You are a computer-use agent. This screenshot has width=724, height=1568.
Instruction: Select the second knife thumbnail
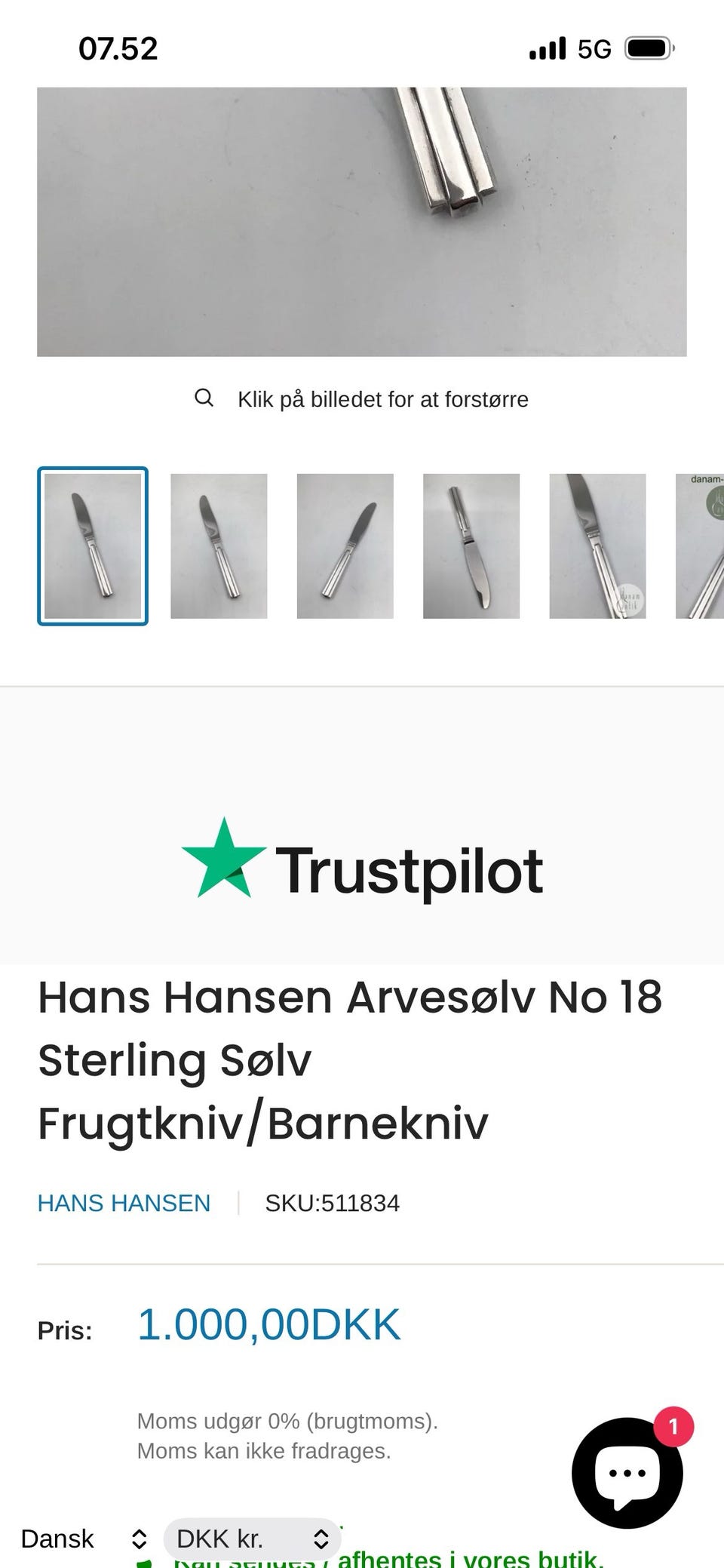point(219,546)
